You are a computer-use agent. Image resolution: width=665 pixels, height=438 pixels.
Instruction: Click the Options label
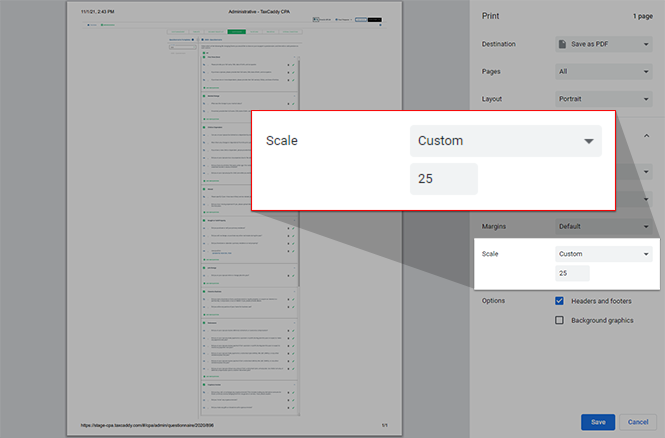[x=493, y=301]
